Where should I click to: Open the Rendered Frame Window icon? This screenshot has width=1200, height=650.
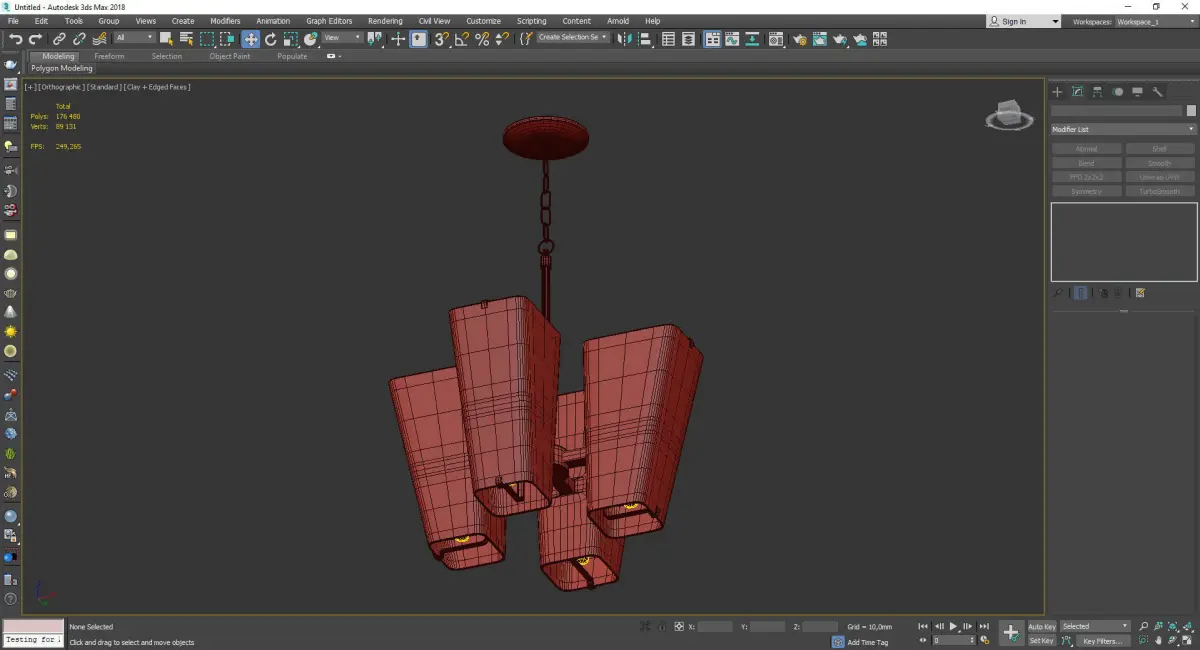pos(820,39)
